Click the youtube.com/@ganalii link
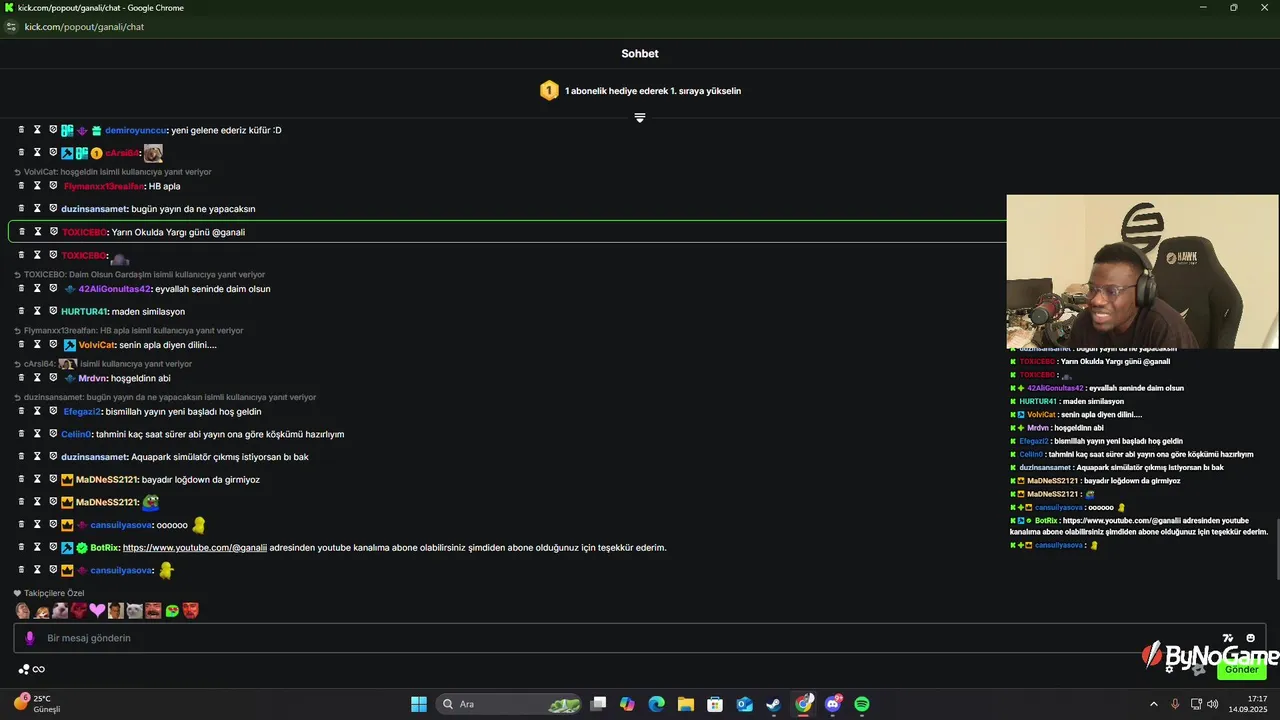The height and width of the screenshot is (720, 1280). [x=195, y=547]
